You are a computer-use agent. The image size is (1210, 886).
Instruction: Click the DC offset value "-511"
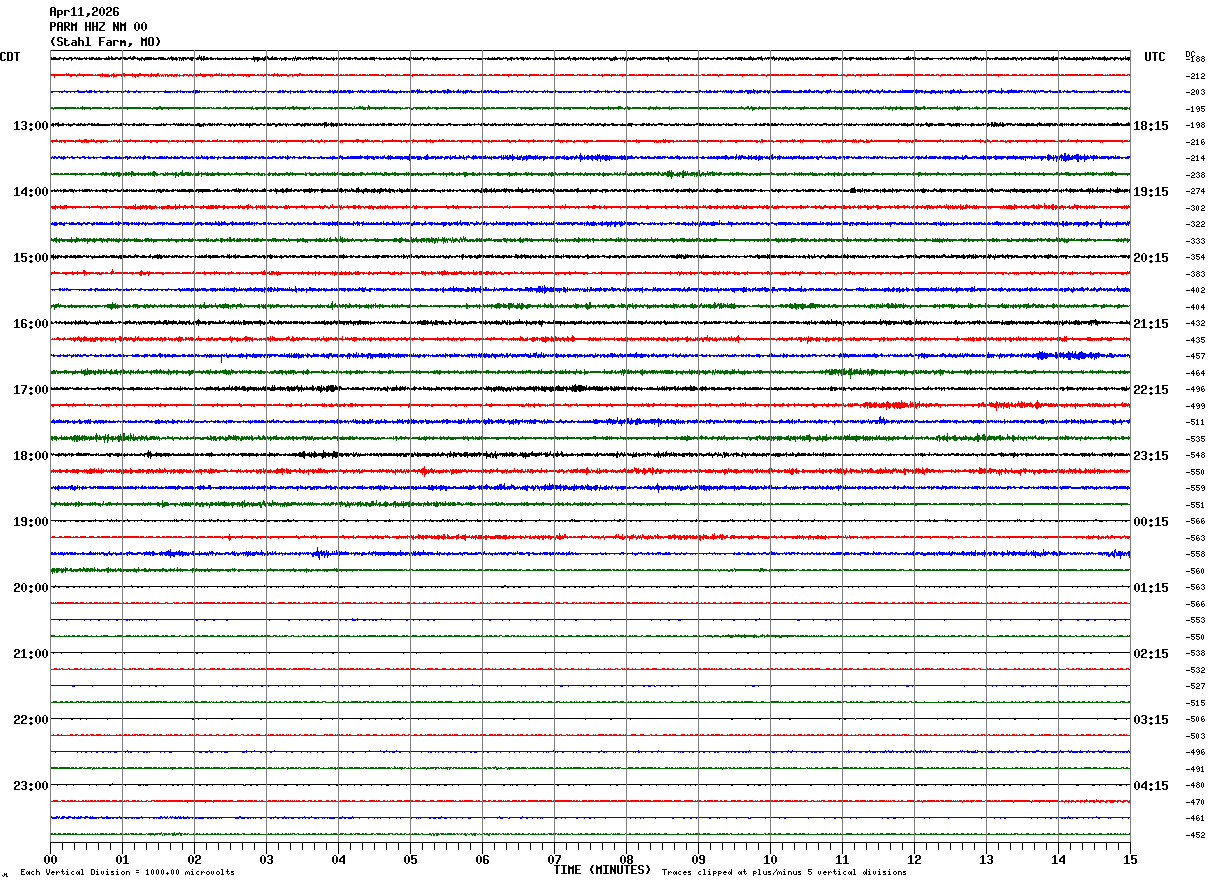(1195, 422)
